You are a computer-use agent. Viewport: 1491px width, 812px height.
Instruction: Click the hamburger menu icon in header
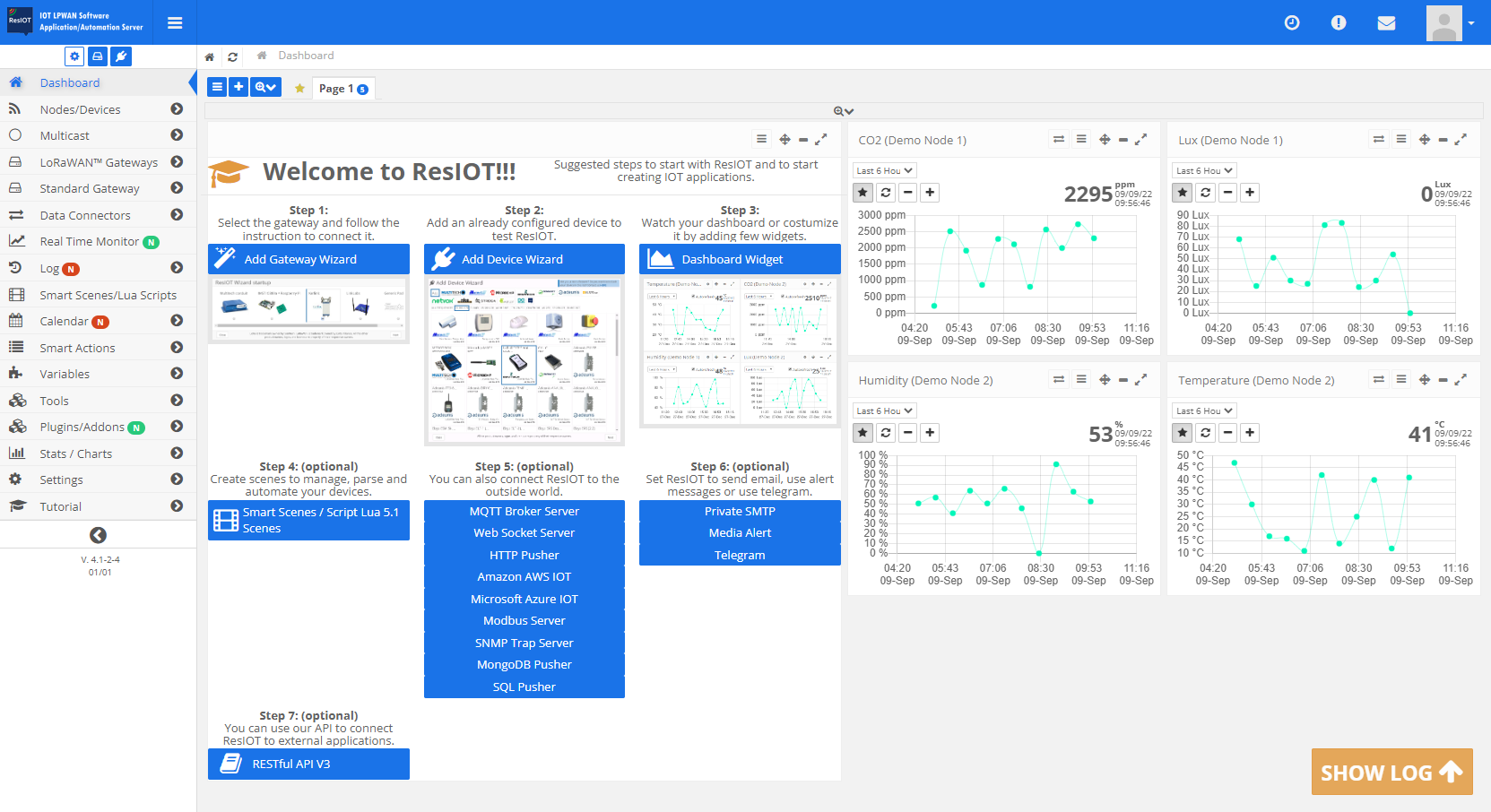pos(175,22)
